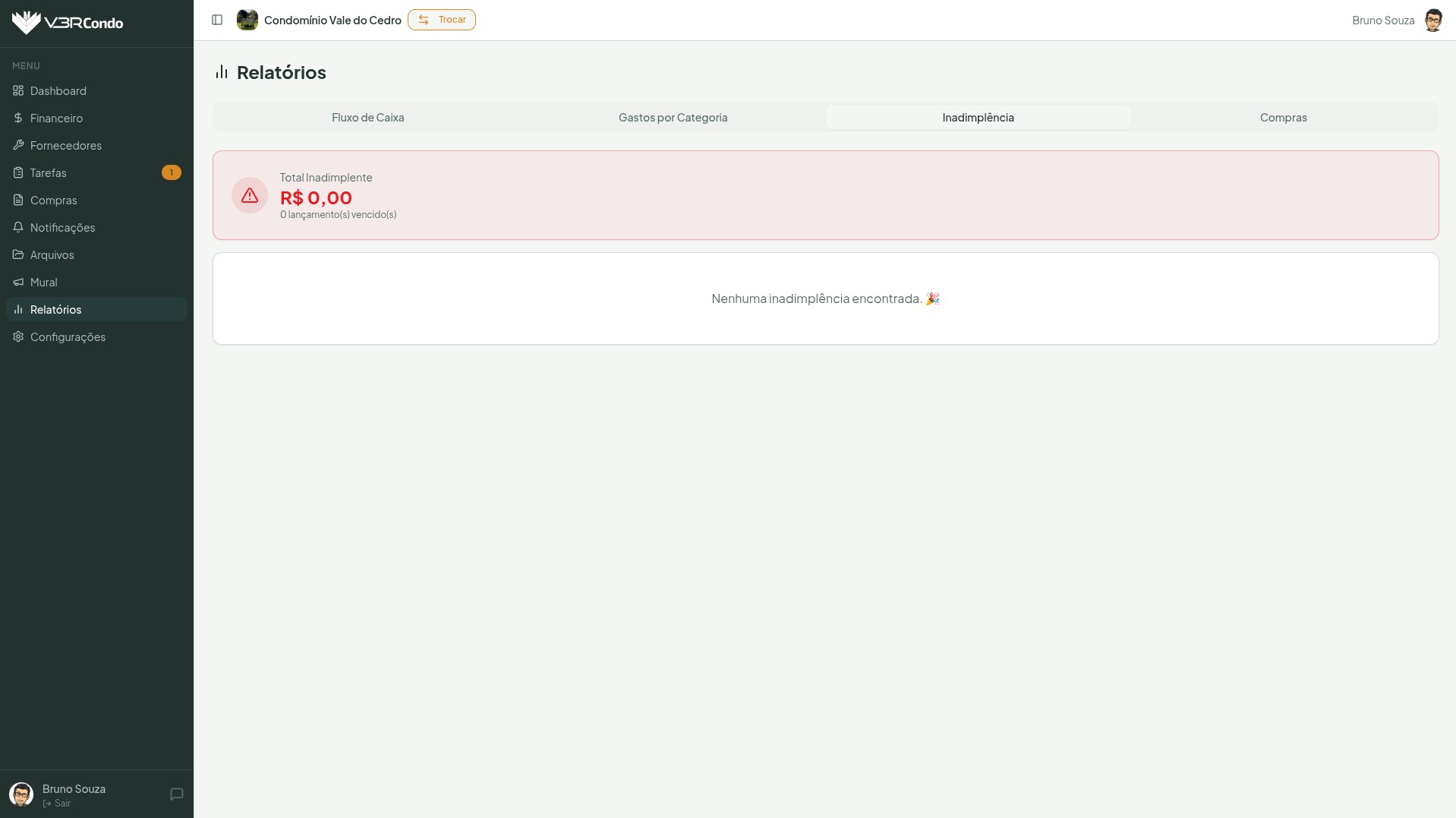Open user avatar in top right corner
1456x818 pixels.
1432,21
